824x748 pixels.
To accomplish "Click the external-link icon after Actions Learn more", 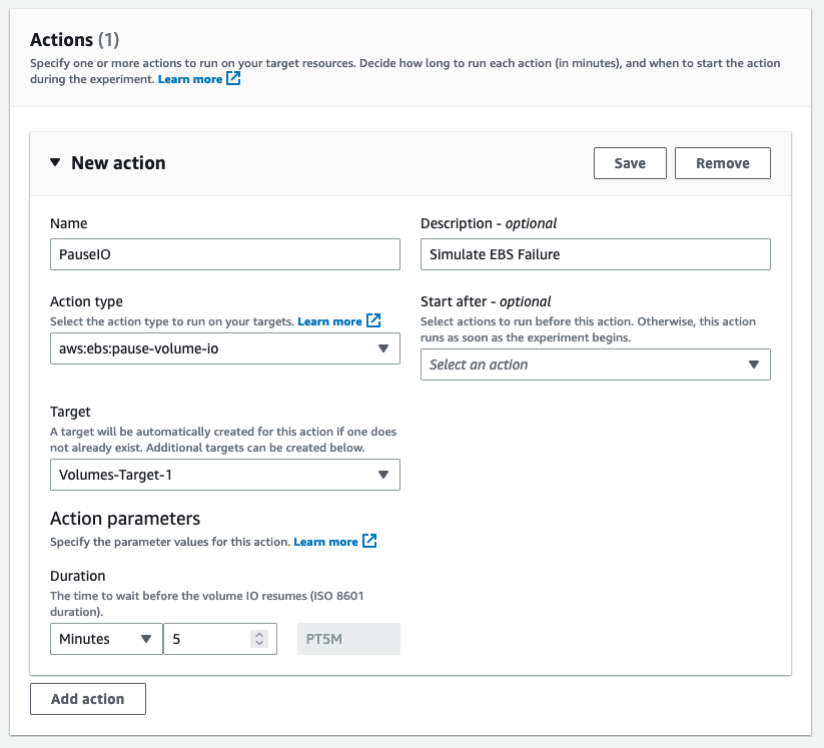I will [232, 80].
